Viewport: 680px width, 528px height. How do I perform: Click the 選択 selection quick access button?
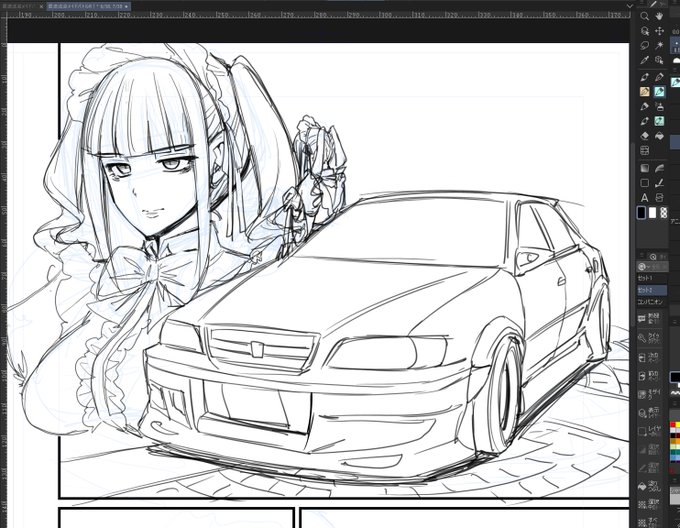(x=650, y=505)
